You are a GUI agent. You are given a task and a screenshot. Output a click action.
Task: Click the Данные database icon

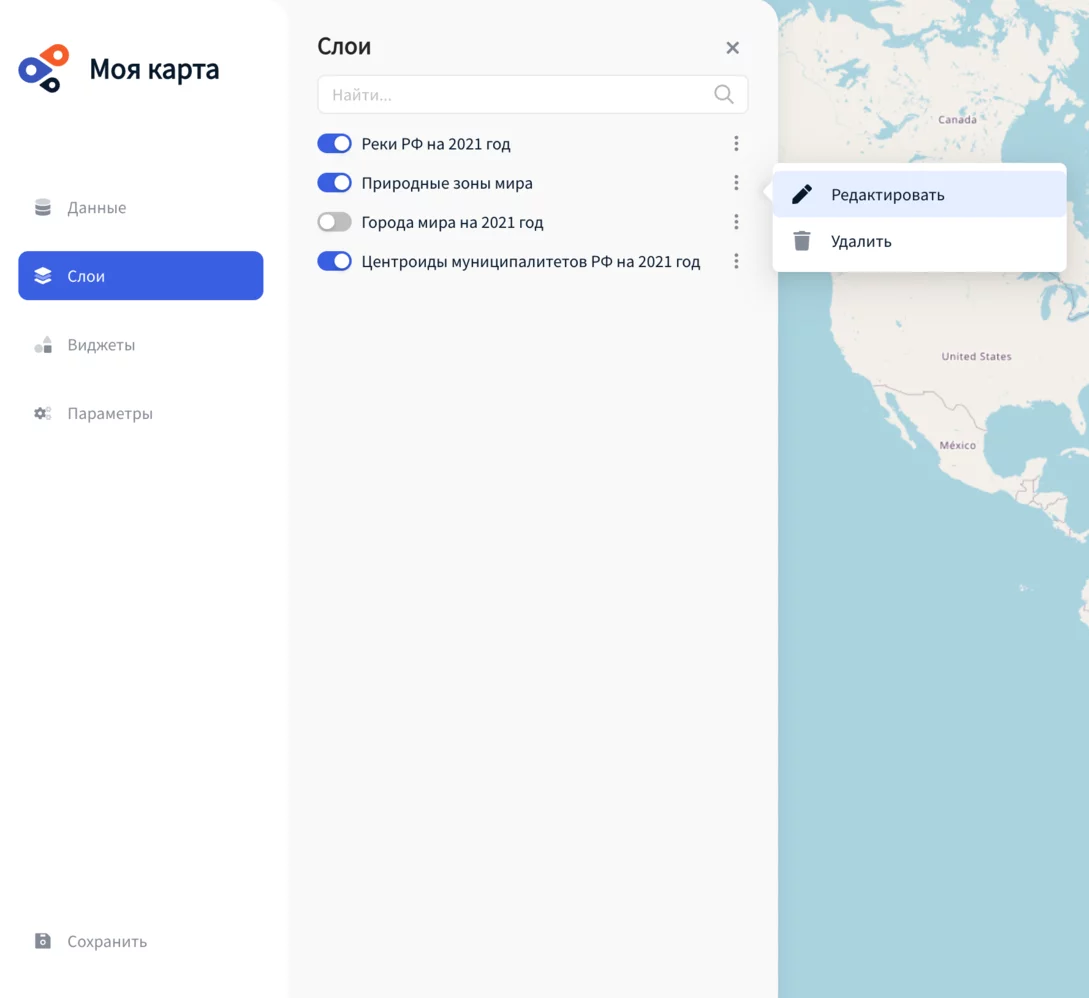click(43, 208)
